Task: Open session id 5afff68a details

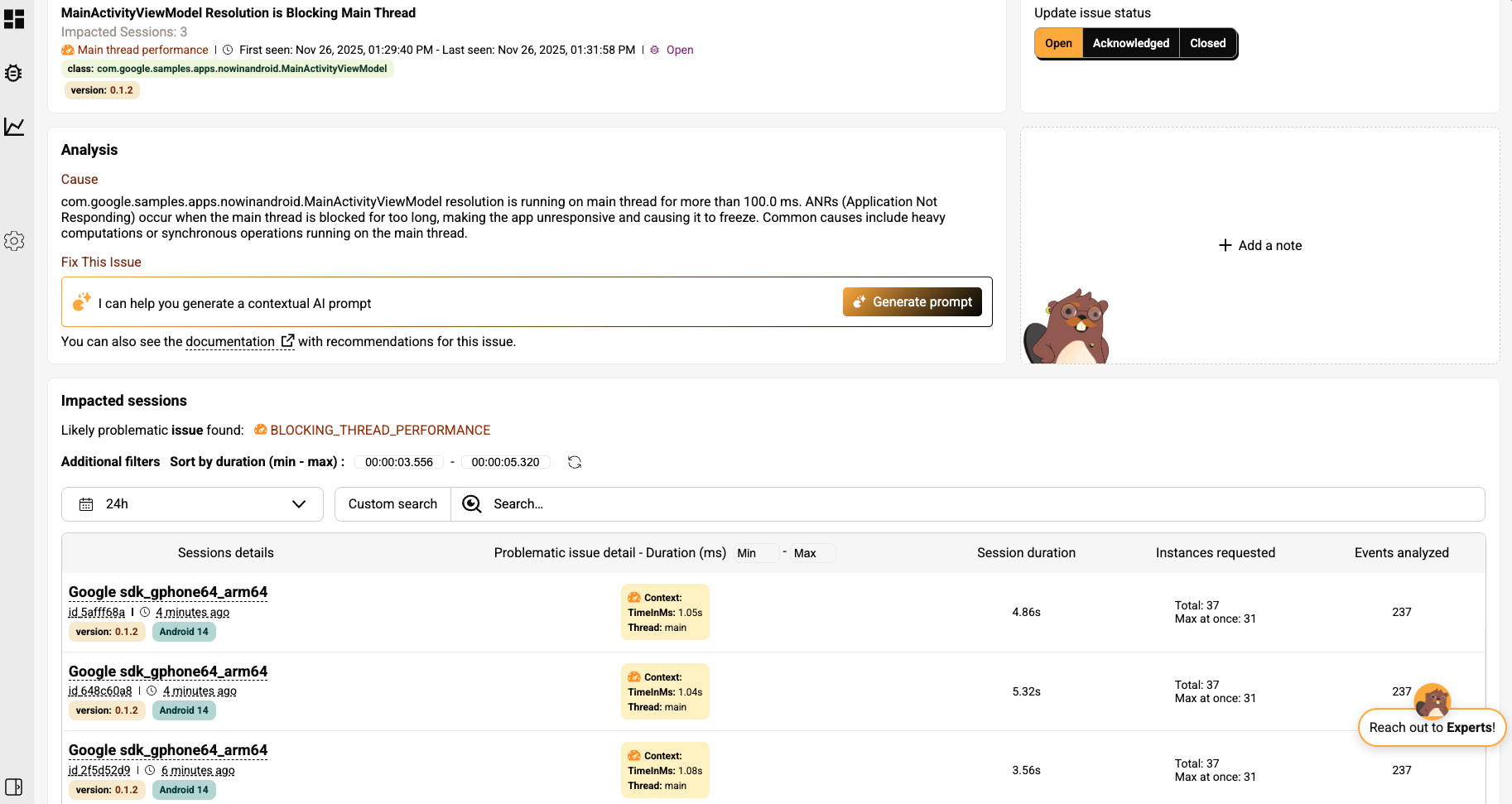Action: pos(97,613)
